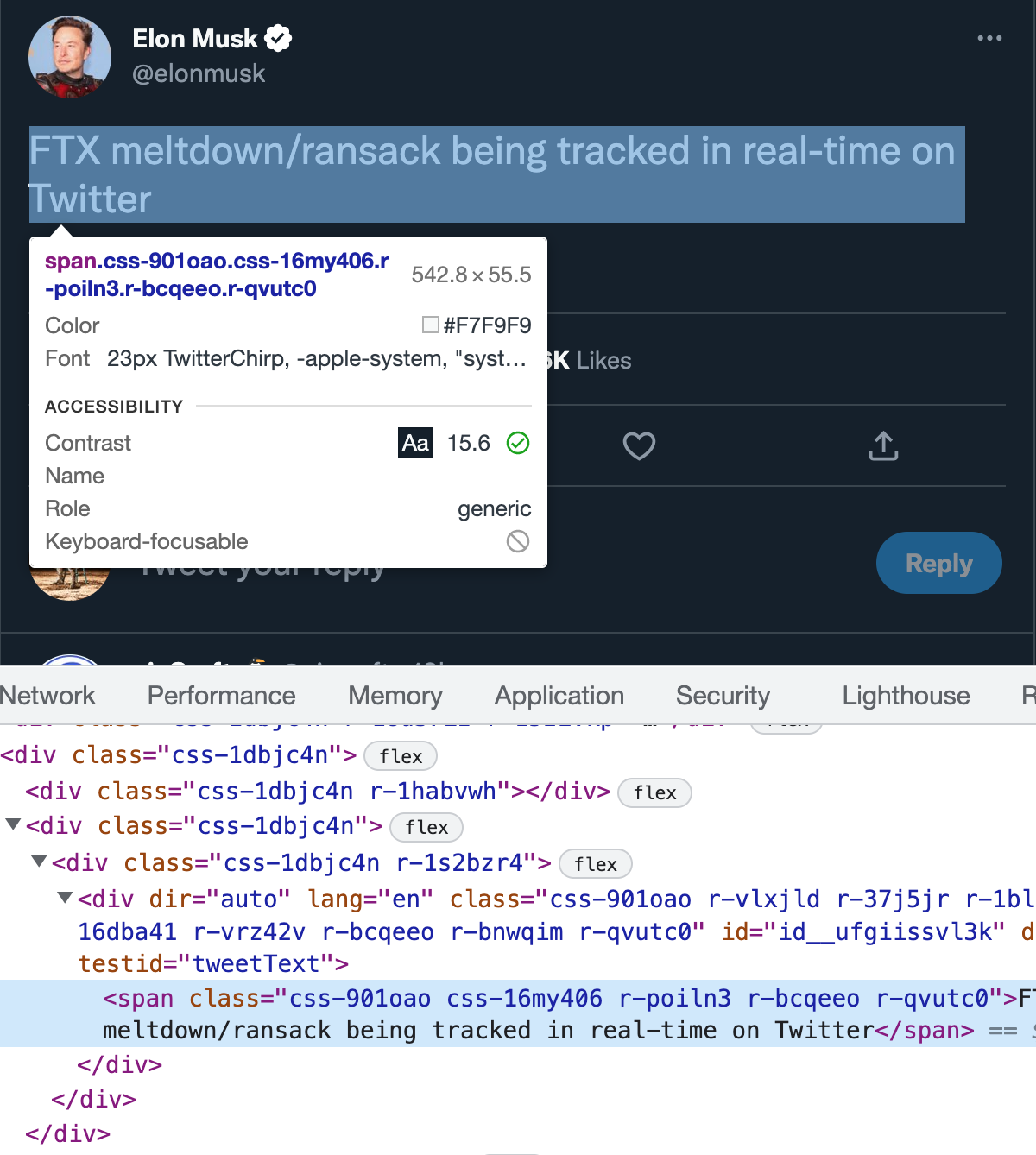Collapse the r-1s2bzr4 div node
This screenshot has height=1155, width=1036.
coord(39,862)
